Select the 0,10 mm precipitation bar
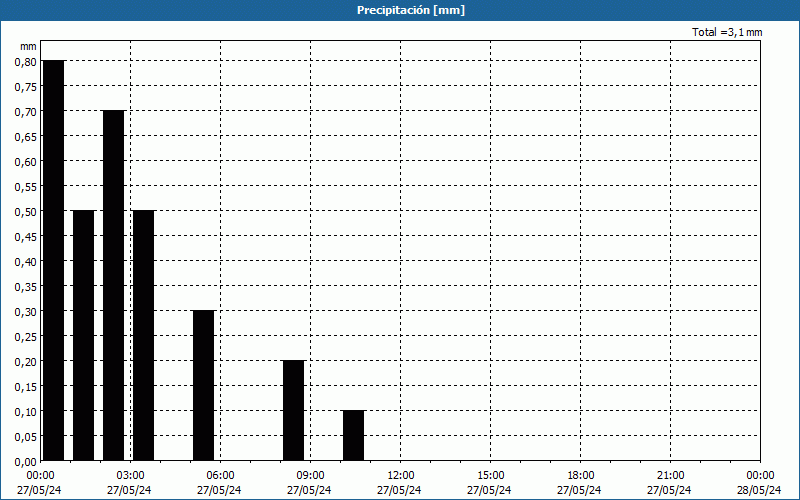Image resolution: width=800 pixels, height=500 pixels. click(354, 435)
